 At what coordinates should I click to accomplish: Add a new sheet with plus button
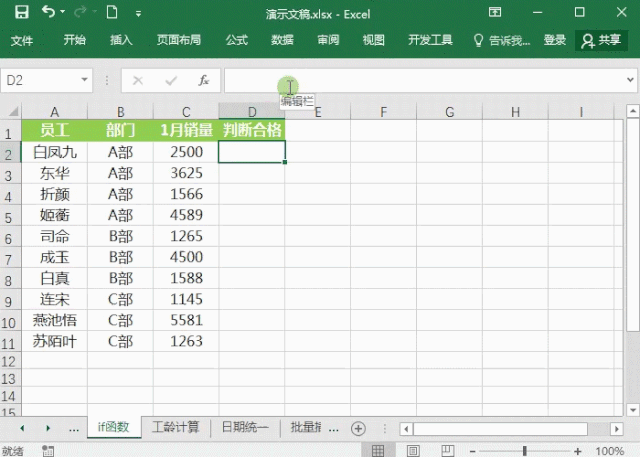point(358,428)
